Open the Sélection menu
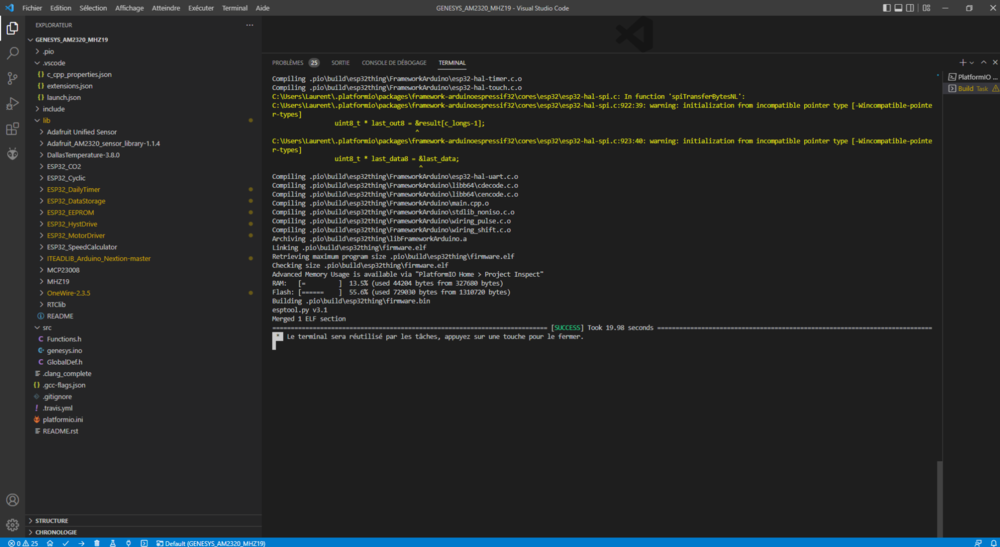This screenshot has height=547, width=1000. tap(93, 8)
